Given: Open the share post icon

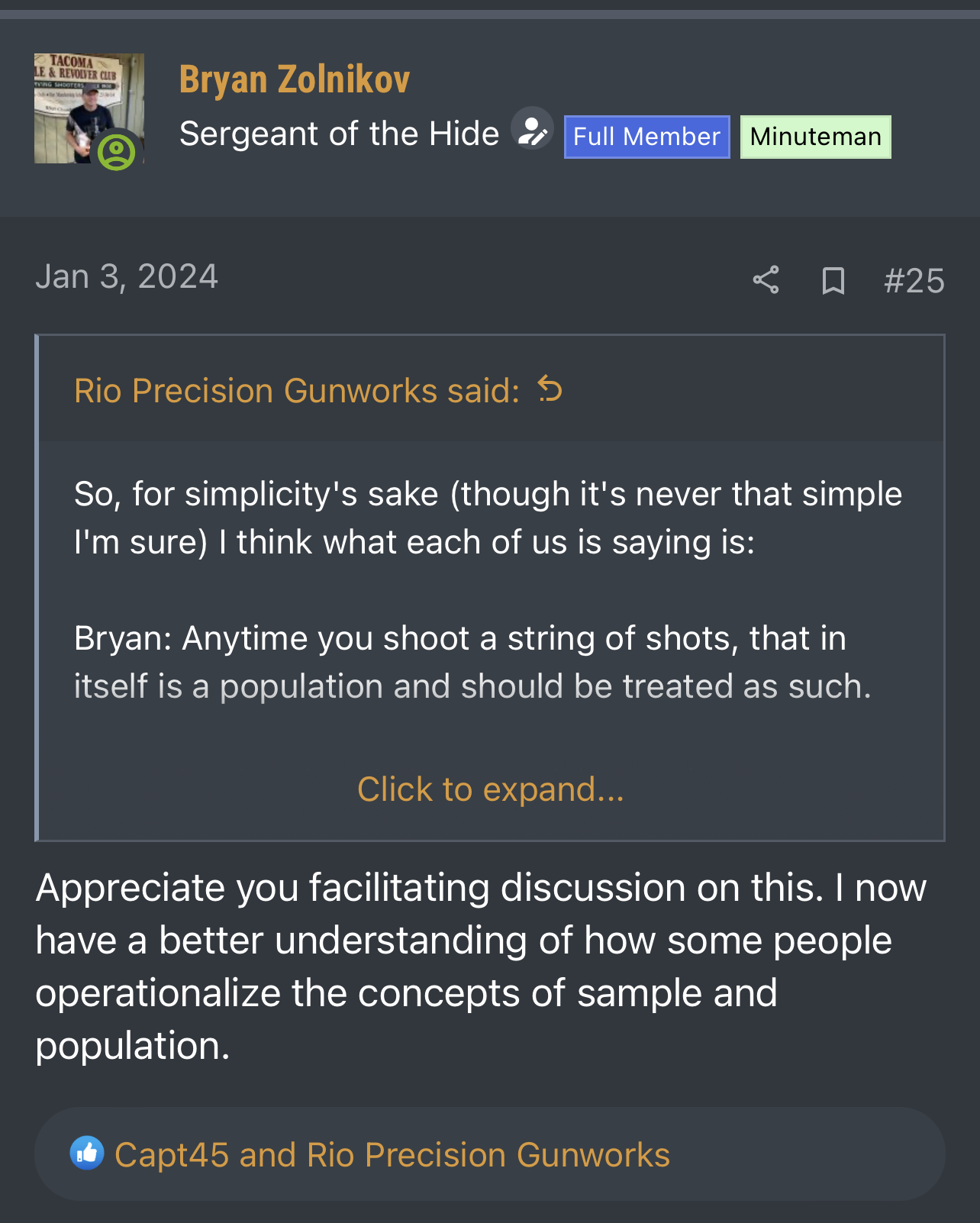Looking at the screenshot, I should click(x=766, y=280).
